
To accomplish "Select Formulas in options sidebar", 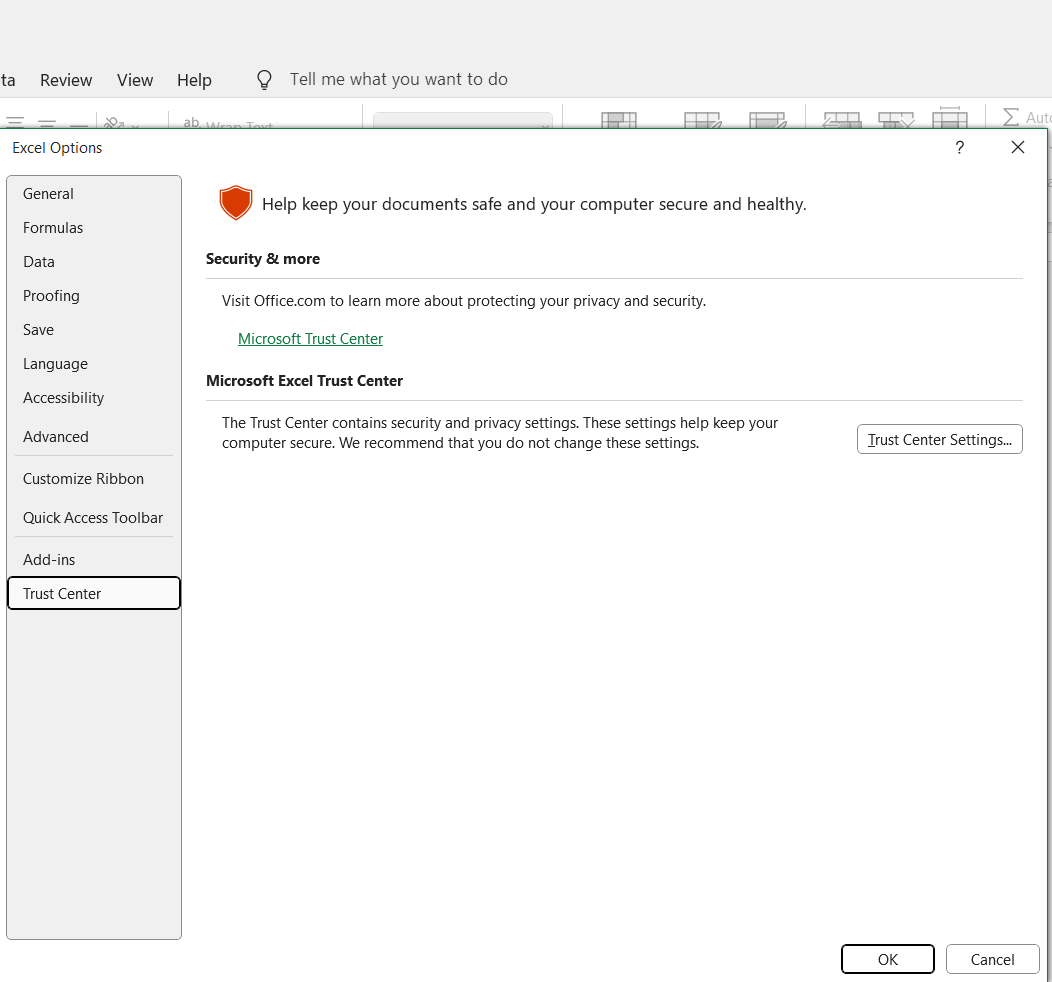I will pos(94,228).
